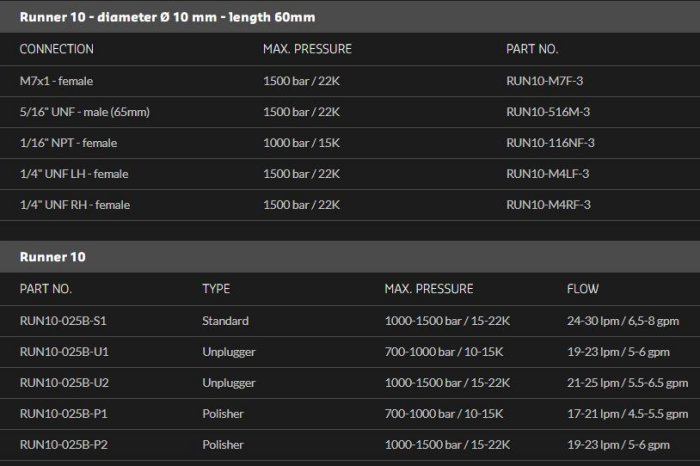
Task: Click the TYPE column header
Action: [216, 289]
